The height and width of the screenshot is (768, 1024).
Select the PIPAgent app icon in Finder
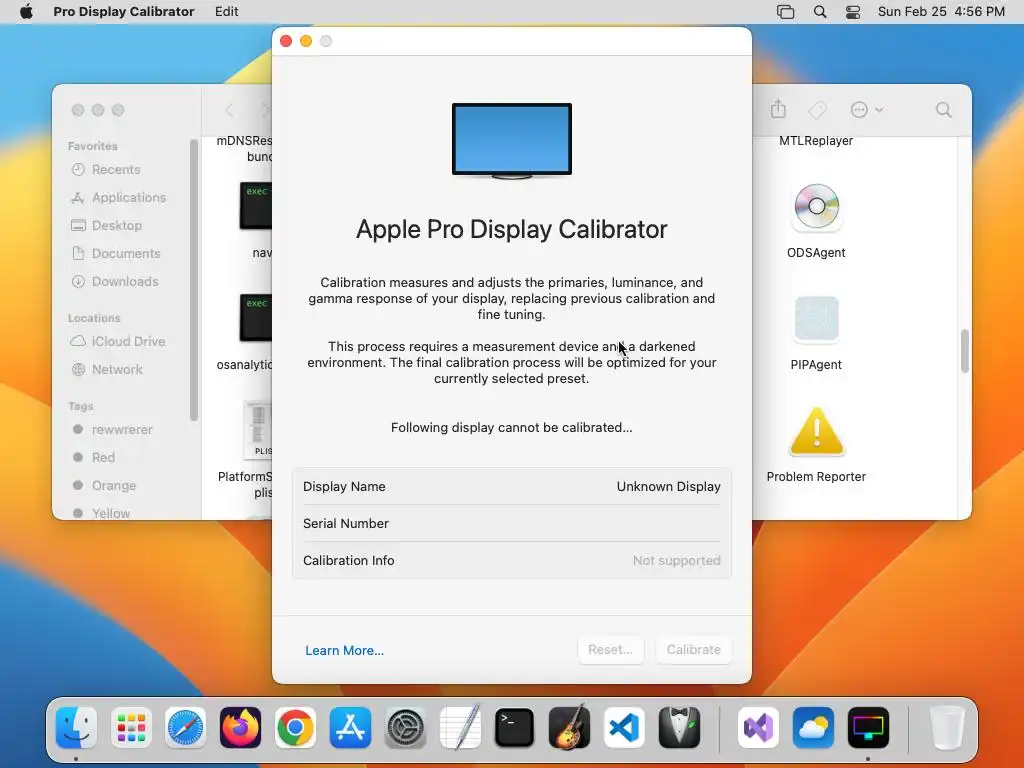coord(816,319)
